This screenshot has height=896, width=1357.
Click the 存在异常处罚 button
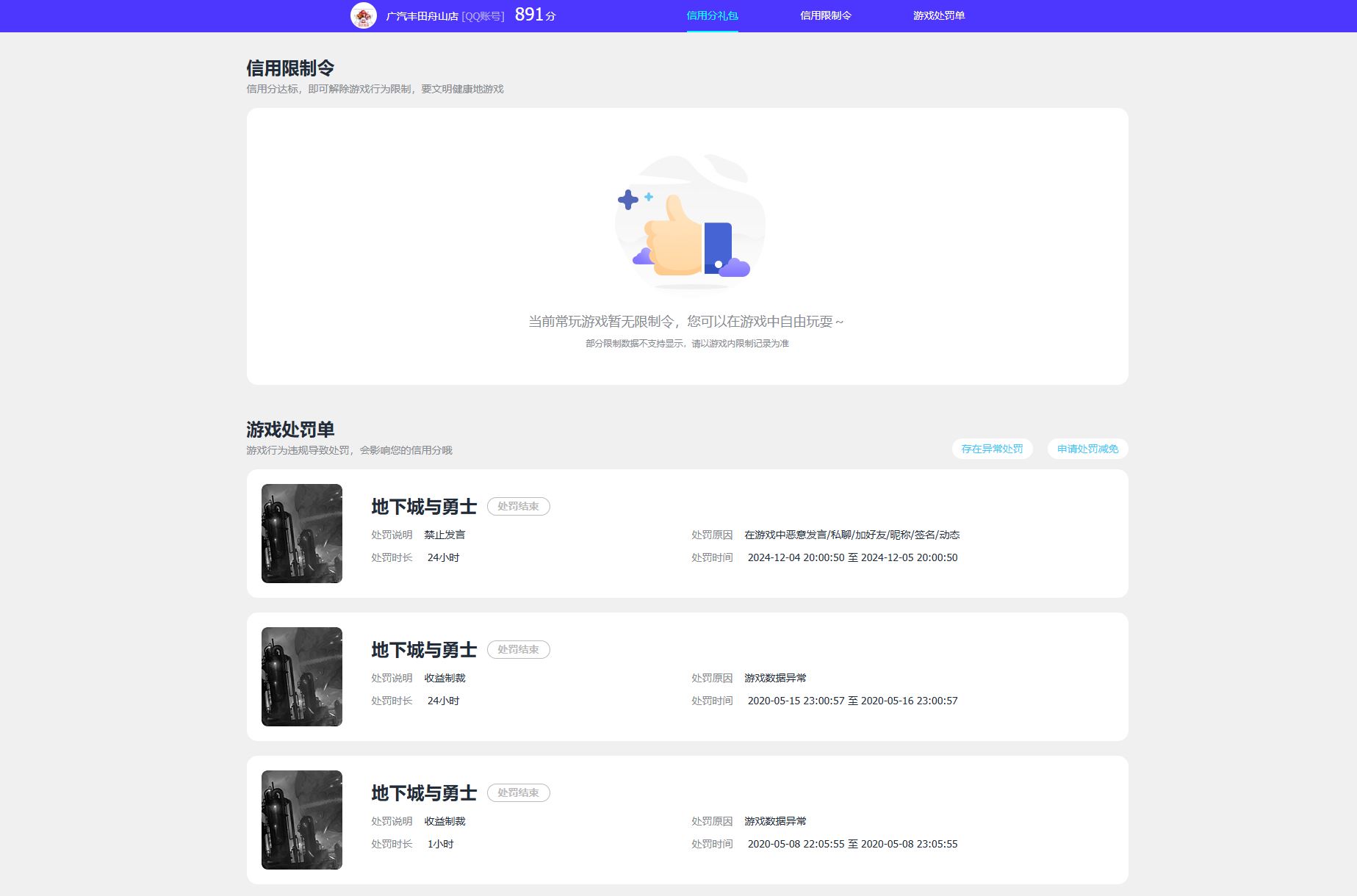coord(992,449)
